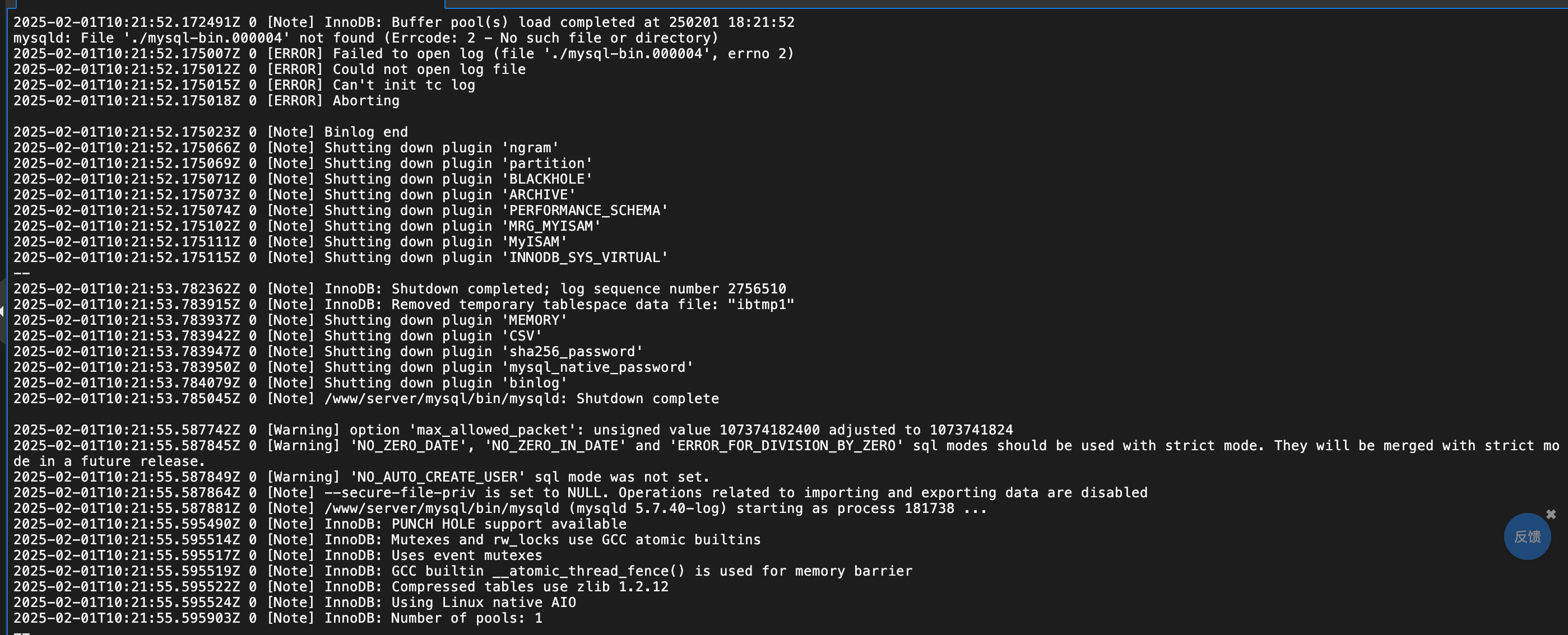This screenshot has width=1568, height=635.
Task: Click the 'Failed to open log' error line
Action: 403,54
